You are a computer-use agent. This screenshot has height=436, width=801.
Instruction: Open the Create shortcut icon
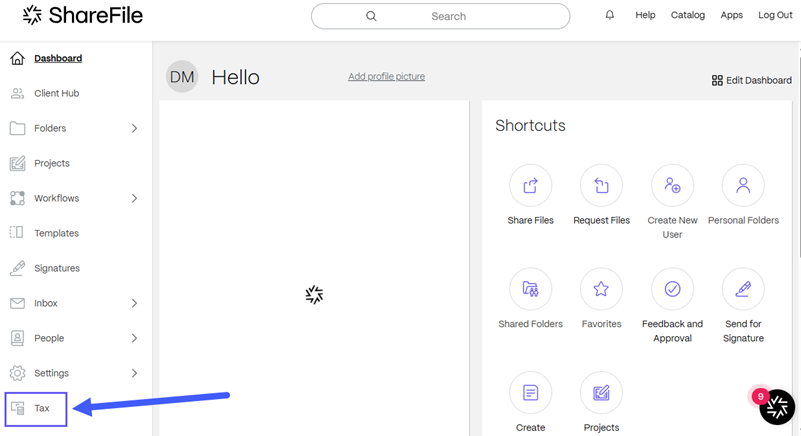(x=530, y=393)
